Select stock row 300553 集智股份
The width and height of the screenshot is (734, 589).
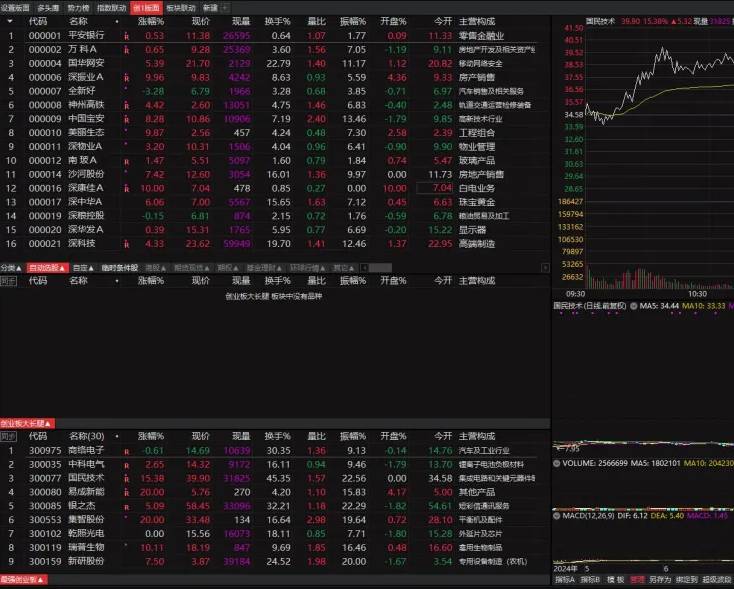[x=275, y=520]
